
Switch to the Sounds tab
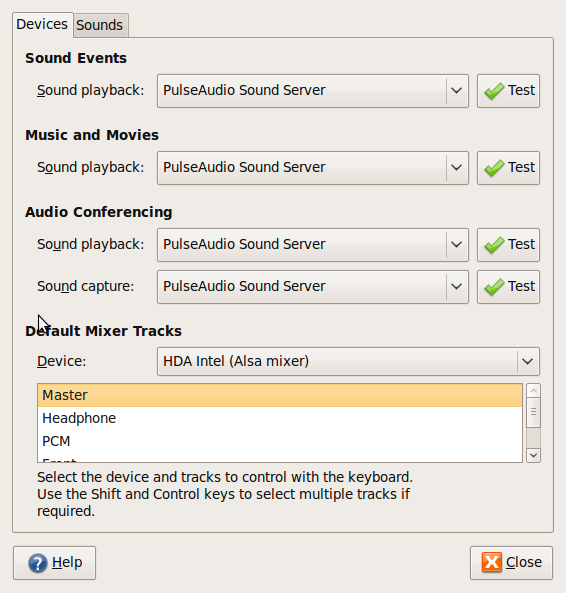[x=100, y=25]
